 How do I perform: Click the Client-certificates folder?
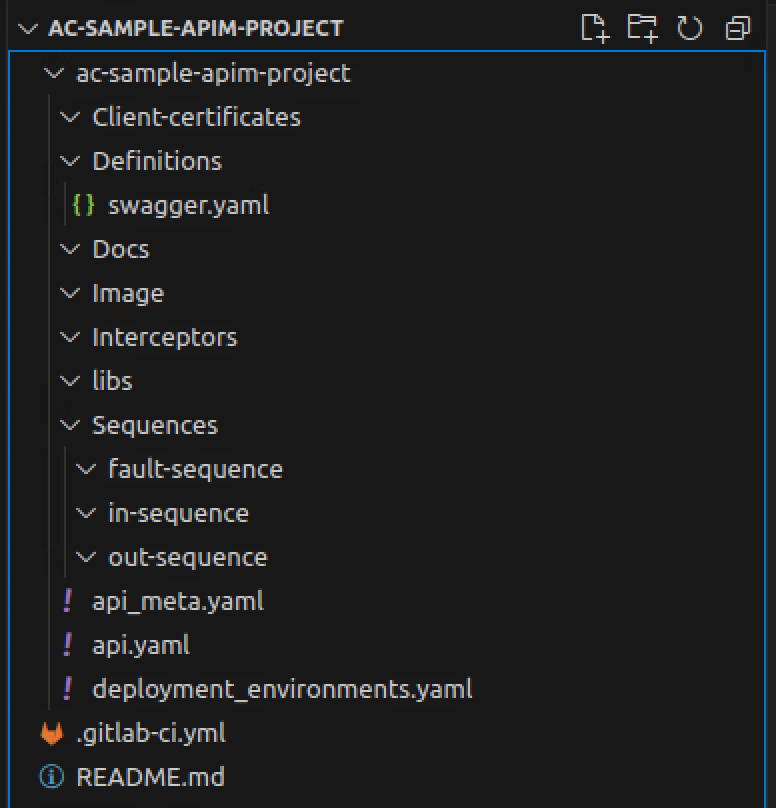coord(196,116)
